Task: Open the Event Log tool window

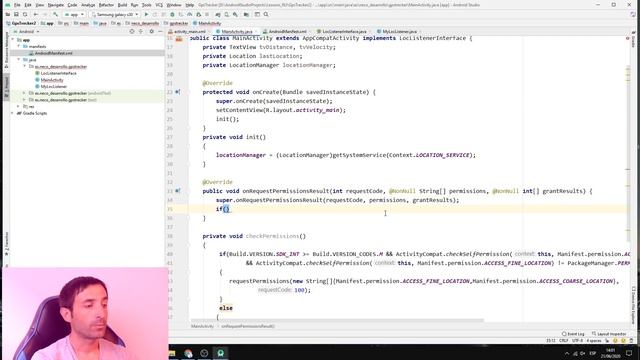Action: tap(573, 334)
